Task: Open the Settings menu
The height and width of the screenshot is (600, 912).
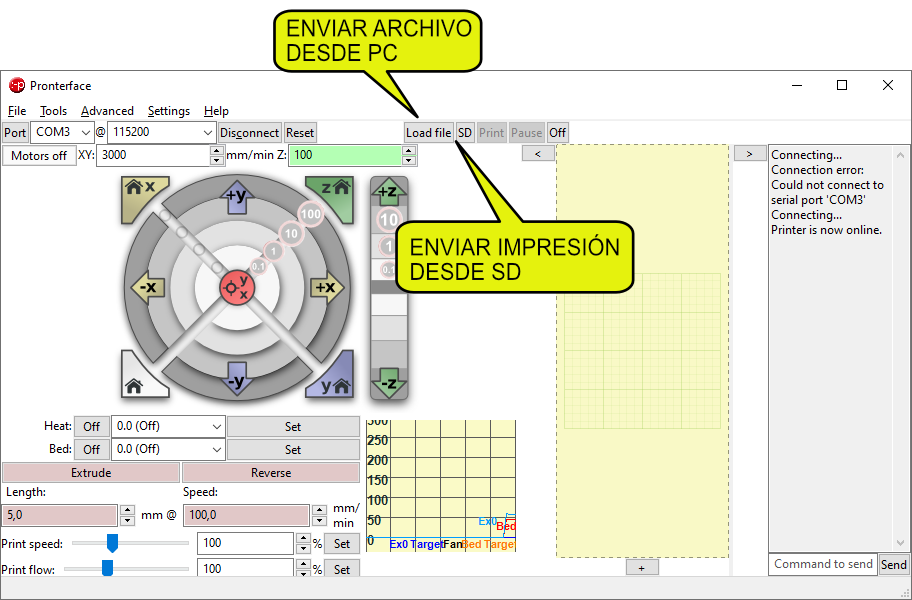Action: click(x=168, y=111)
